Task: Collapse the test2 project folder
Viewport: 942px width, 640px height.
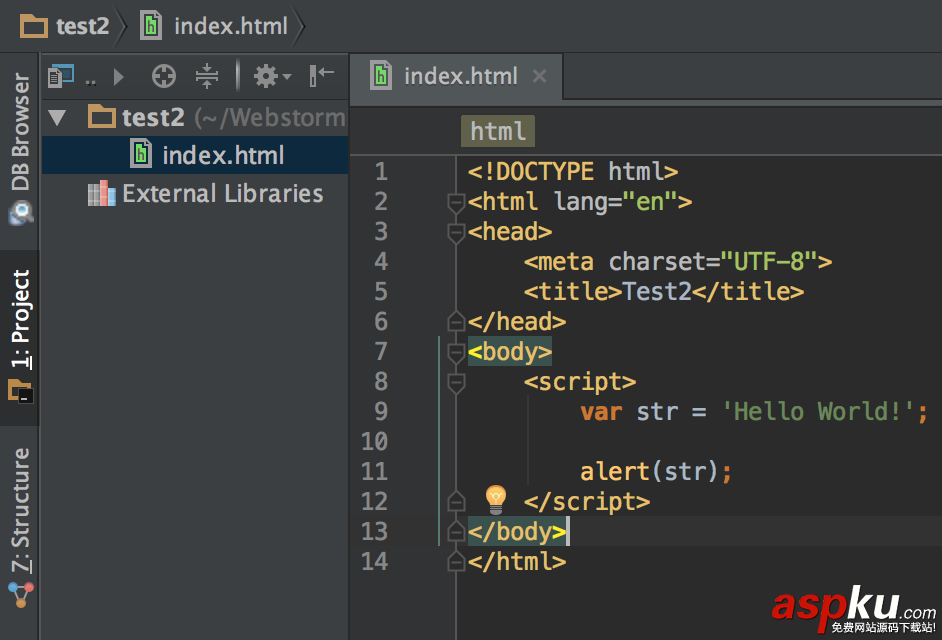Action: point(58,118)
